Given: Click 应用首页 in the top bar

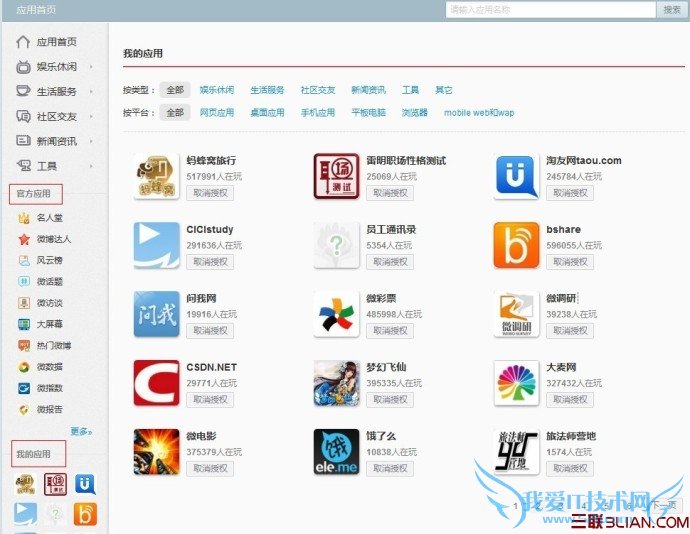Looking at the screenshot, I should coord(36,10).
